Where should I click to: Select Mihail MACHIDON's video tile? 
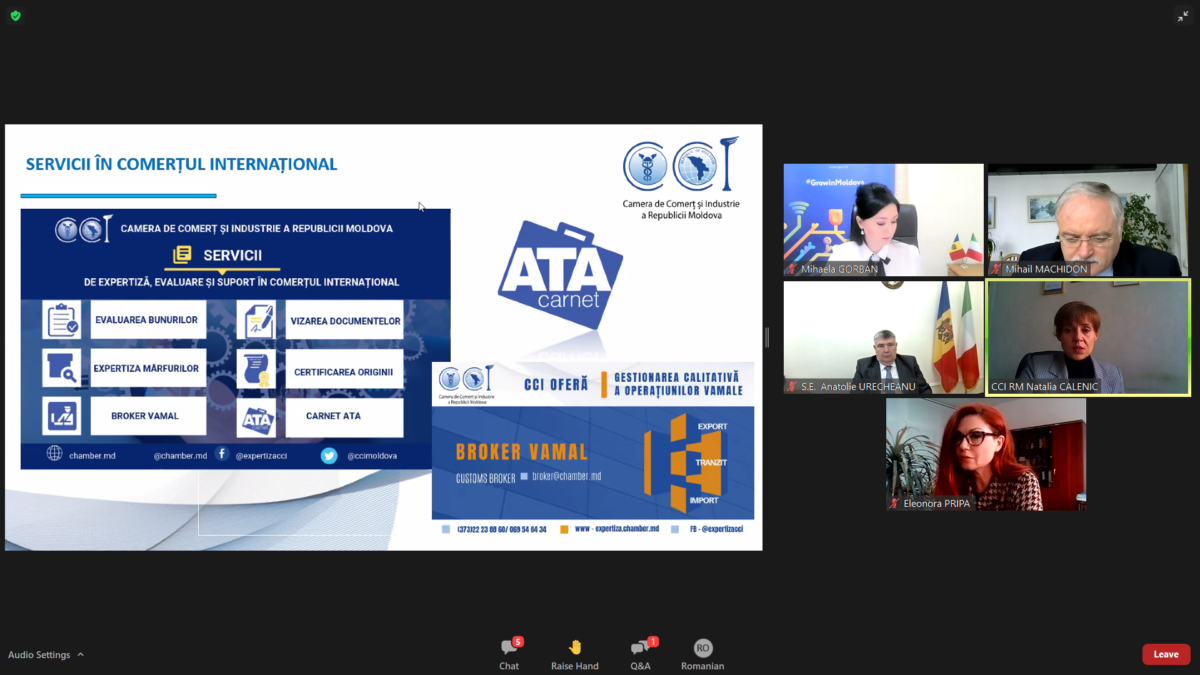(x=1088, y=220)
